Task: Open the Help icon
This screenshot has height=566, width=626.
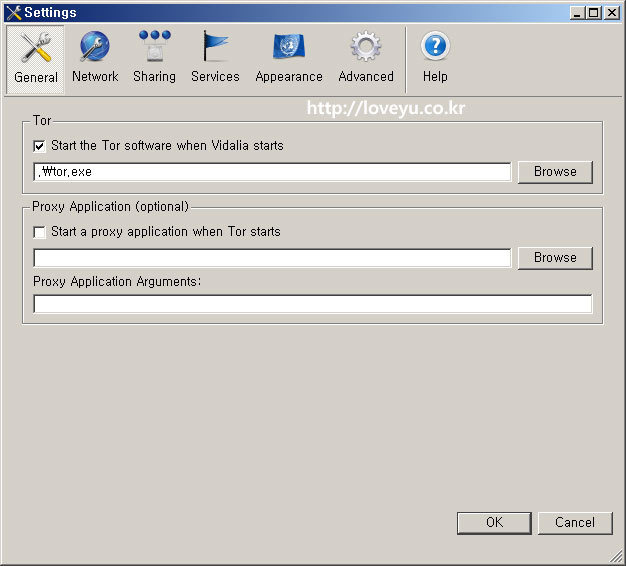Action: [435, 59]
